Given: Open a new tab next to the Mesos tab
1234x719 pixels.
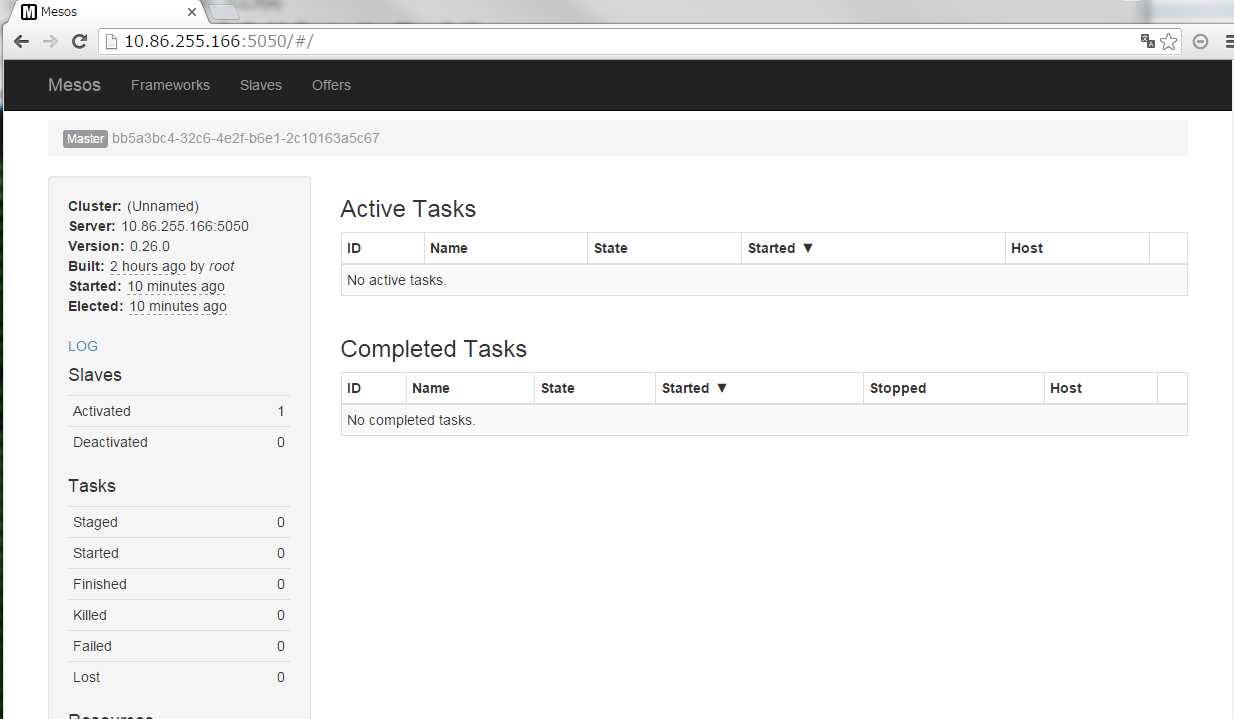Looking at the screenshot, I should (224, 12).
